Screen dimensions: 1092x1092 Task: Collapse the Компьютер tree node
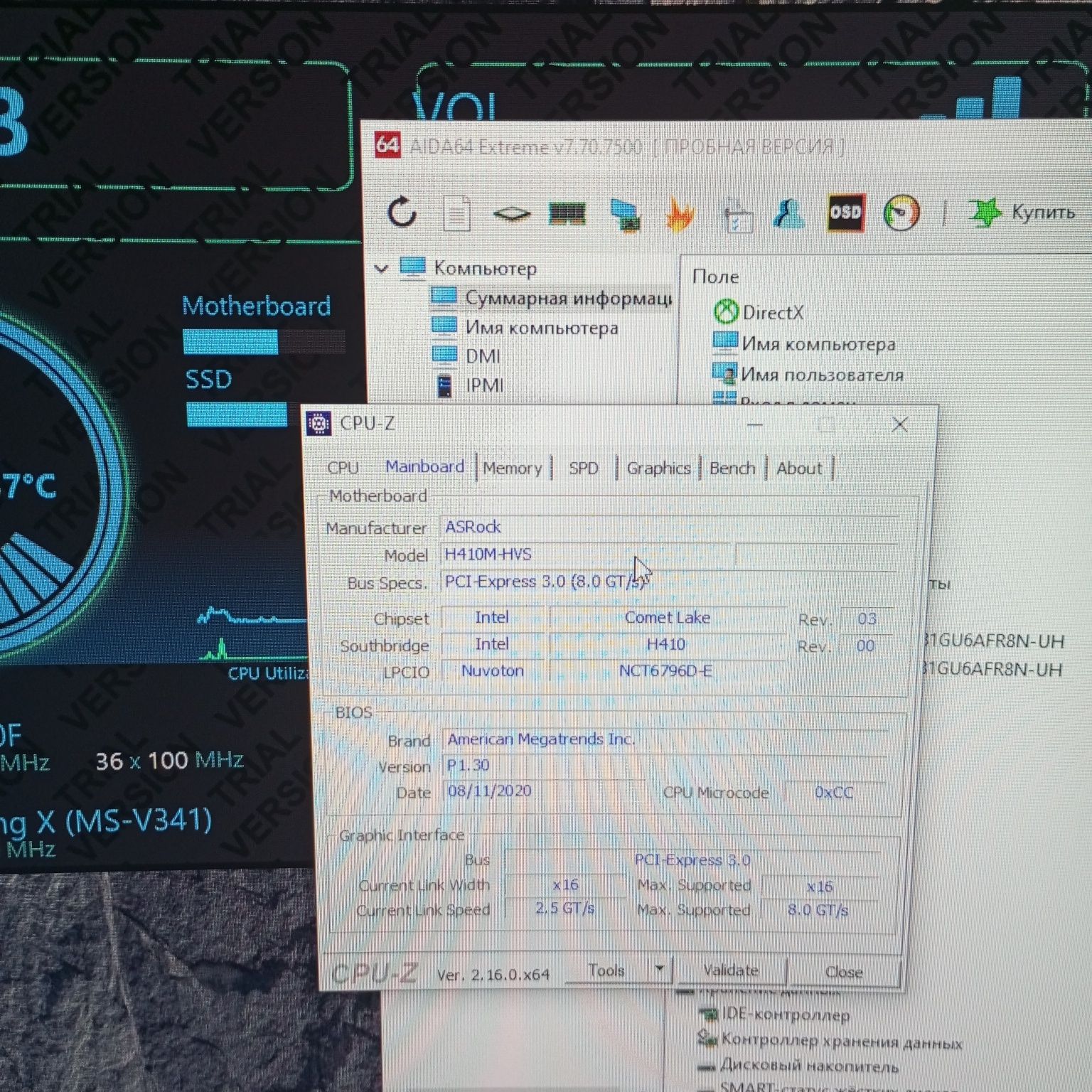tap(382, 269)
